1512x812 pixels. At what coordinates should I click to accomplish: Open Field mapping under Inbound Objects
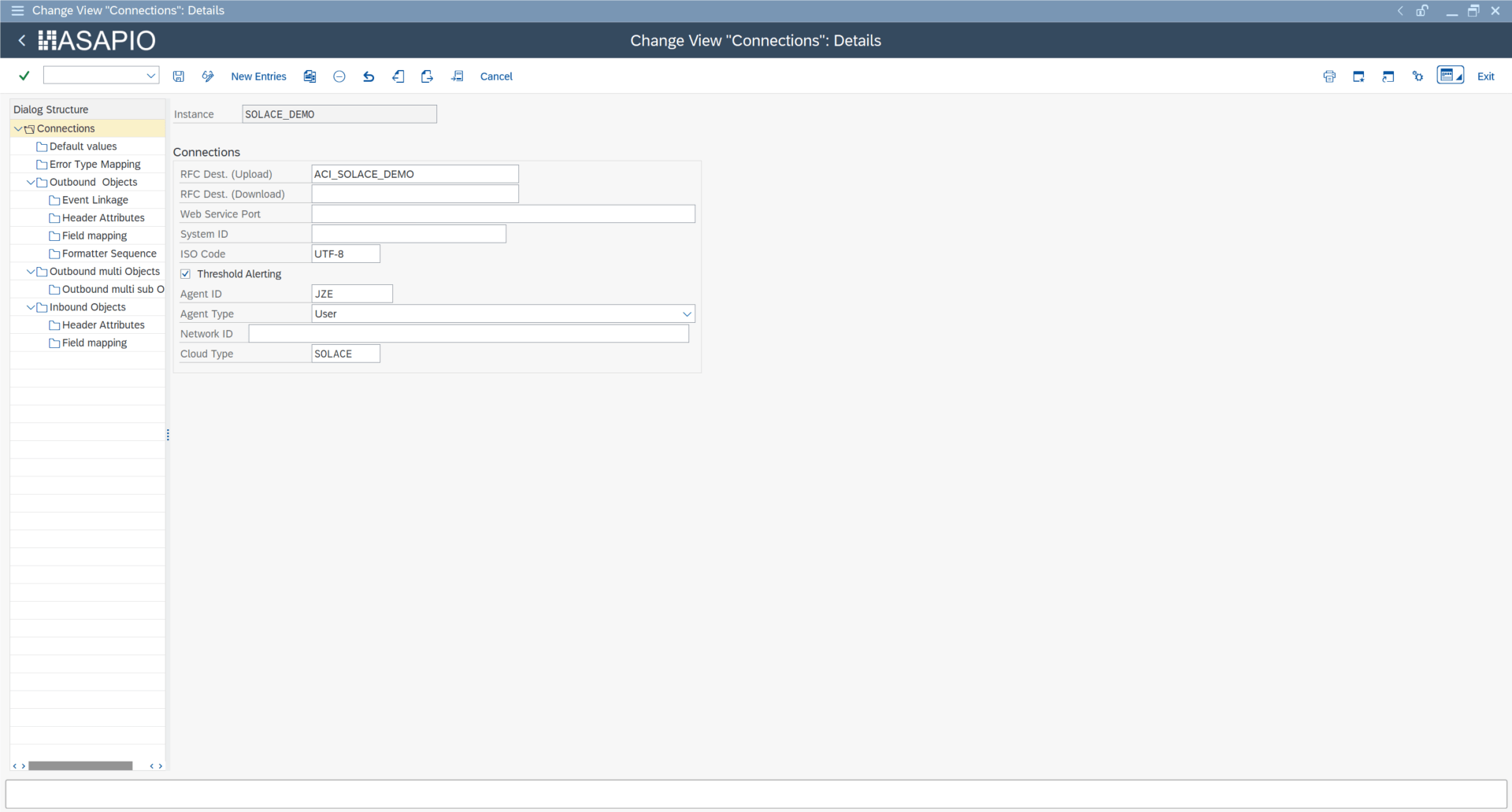pos(94,343)
